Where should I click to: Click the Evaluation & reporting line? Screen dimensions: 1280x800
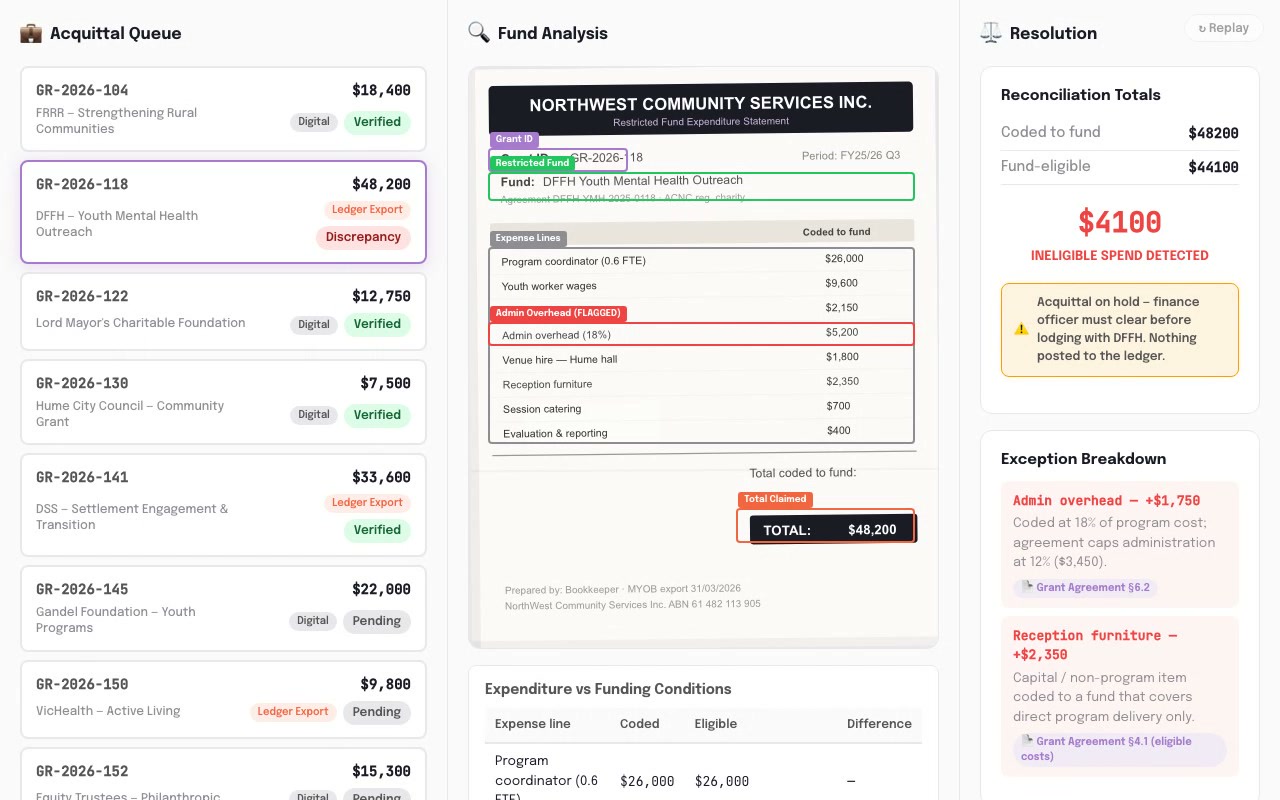[701, 432]
